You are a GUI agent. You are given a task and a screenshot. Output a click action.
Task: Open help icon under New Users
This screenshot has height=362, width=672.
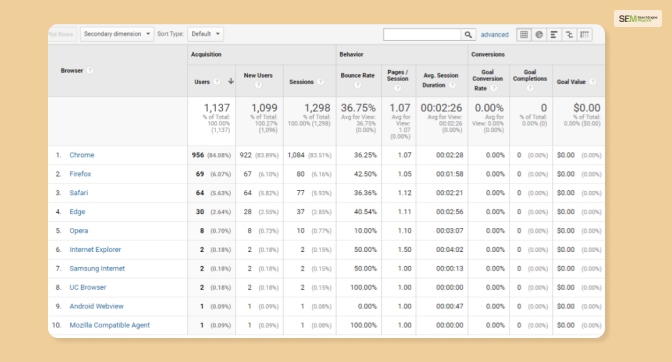258,85
